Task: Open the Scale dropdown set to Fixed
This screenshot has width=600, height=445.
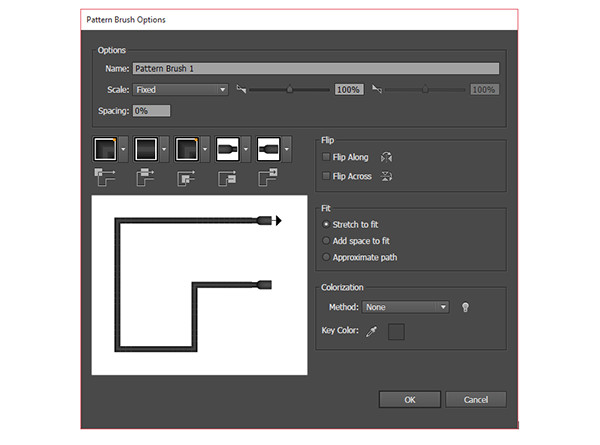Action: [180, 90]
